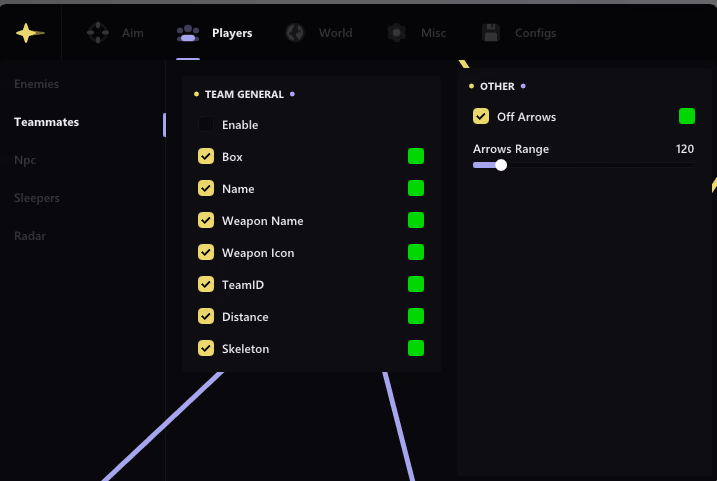Tick the Enable checkbox in Team General

[206, 124]
